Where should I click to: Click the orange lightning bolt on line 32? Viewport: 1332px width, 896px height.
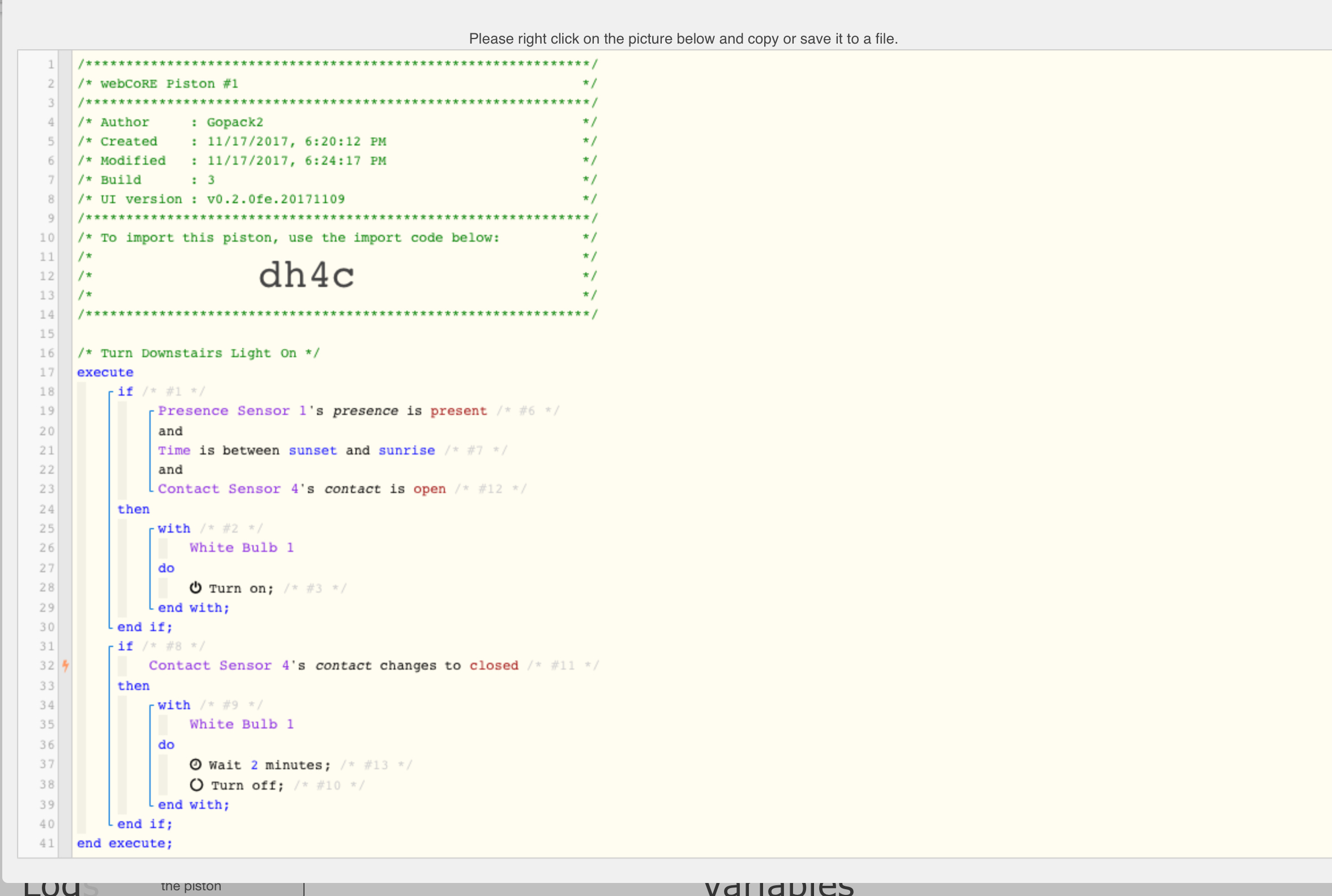[x=65, y=665]
